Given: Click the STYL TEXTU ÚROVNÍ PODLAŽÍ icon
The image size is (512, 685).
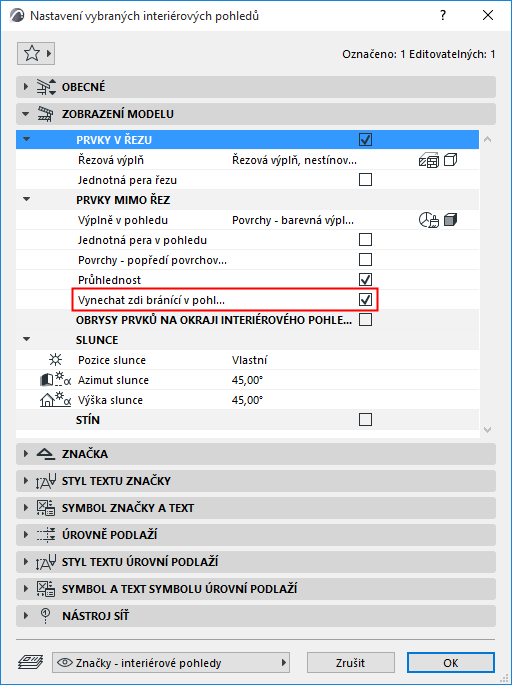Looking at the screenshot, I should coord(46,562).
